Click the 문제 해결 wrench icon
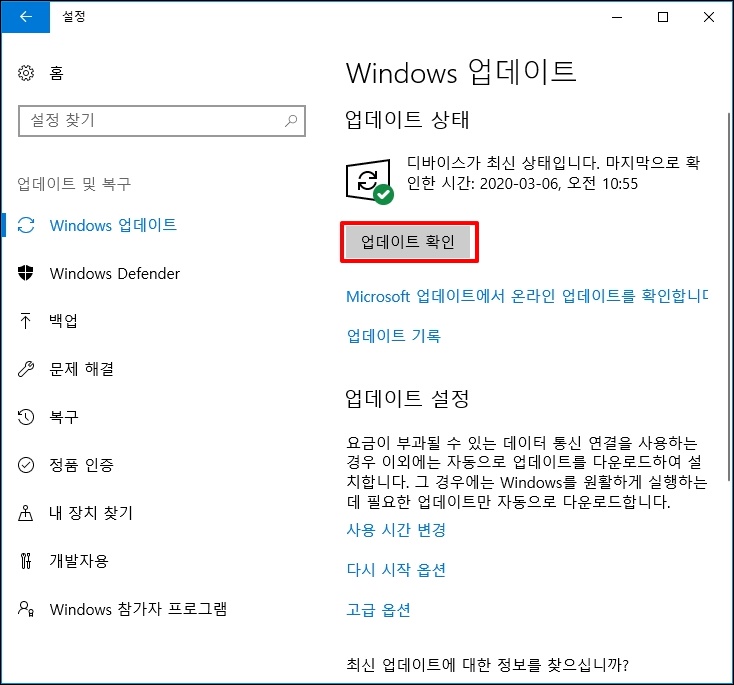734x685 pixels. (26, 369)
